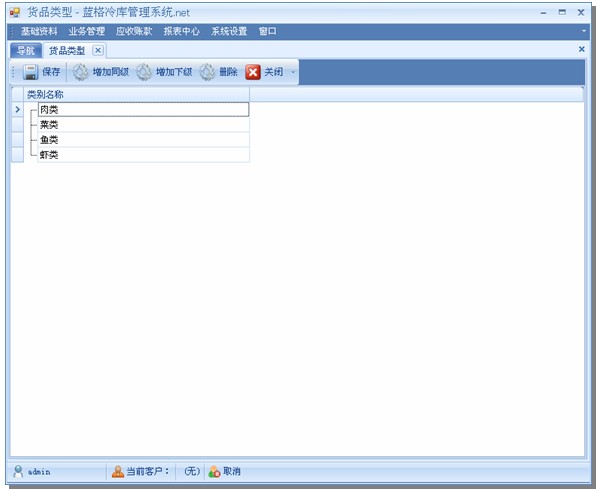The image size is (597, 490).
Task: Click the row indicator arrow beside 肉类
Action: (18, 110)
